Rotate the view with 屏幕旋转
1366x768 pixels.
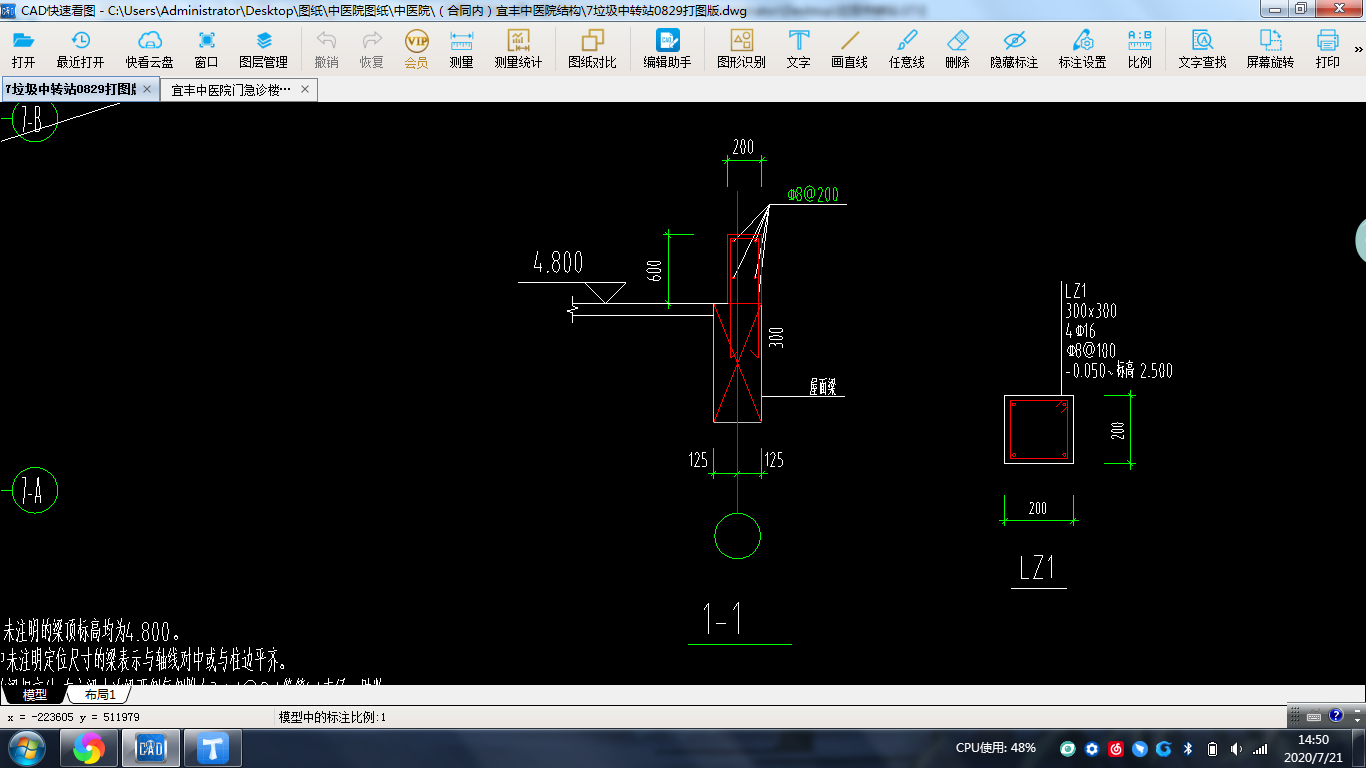pos(1270,49)
